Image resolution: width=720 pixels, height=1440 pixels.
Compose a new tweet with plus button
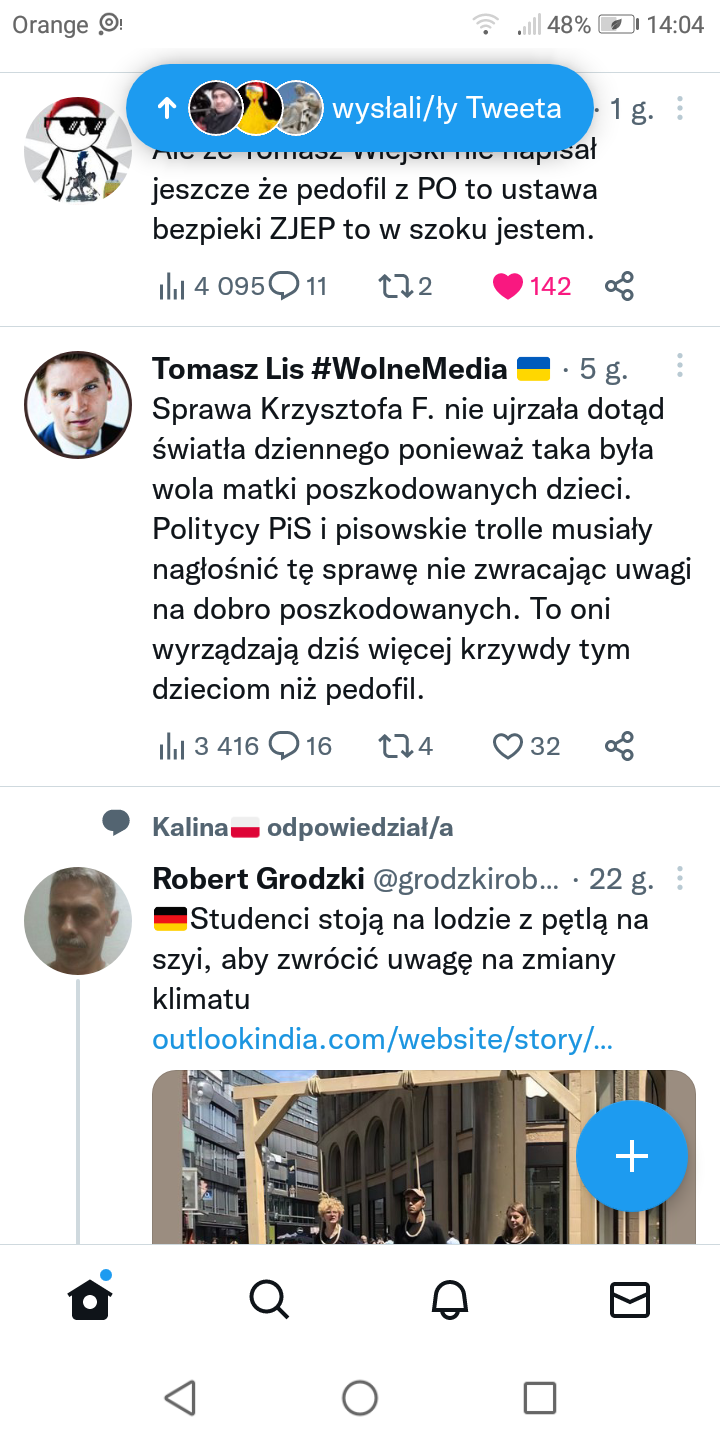click(x=632, y=1156)
